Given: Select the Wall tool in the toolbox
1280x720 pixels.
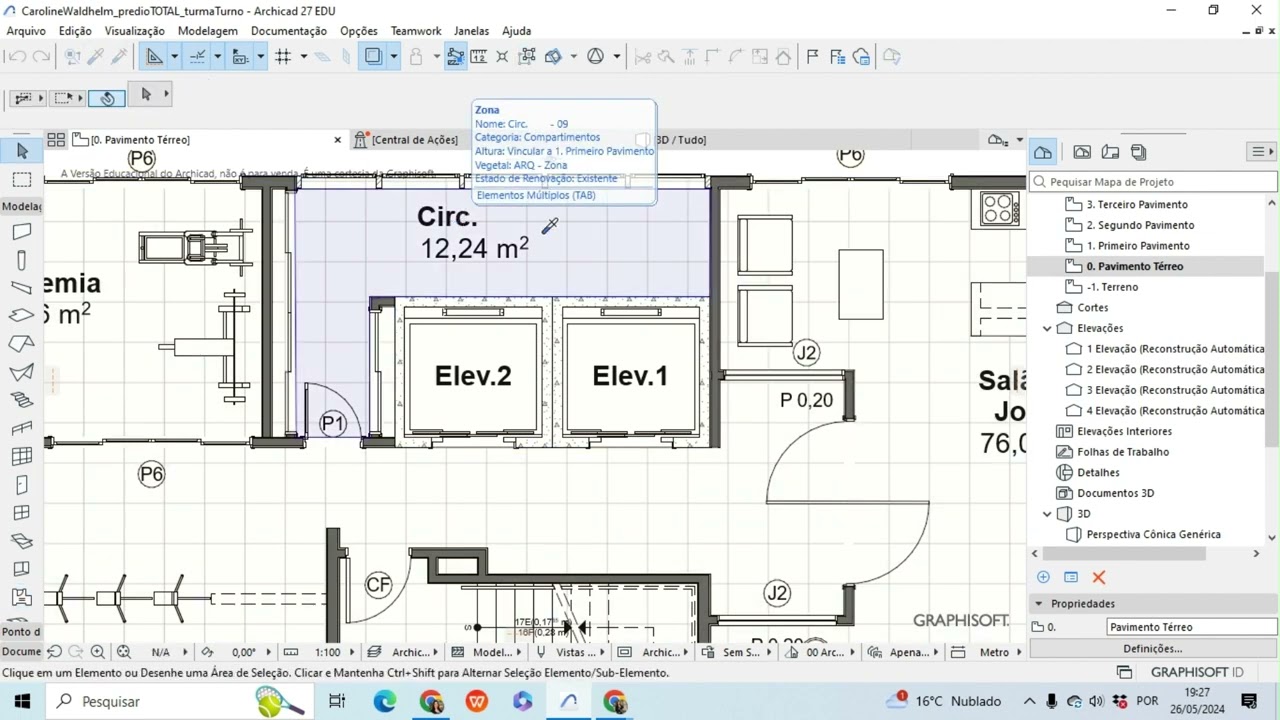Looking at the screenshot, I should click(21, 232).
